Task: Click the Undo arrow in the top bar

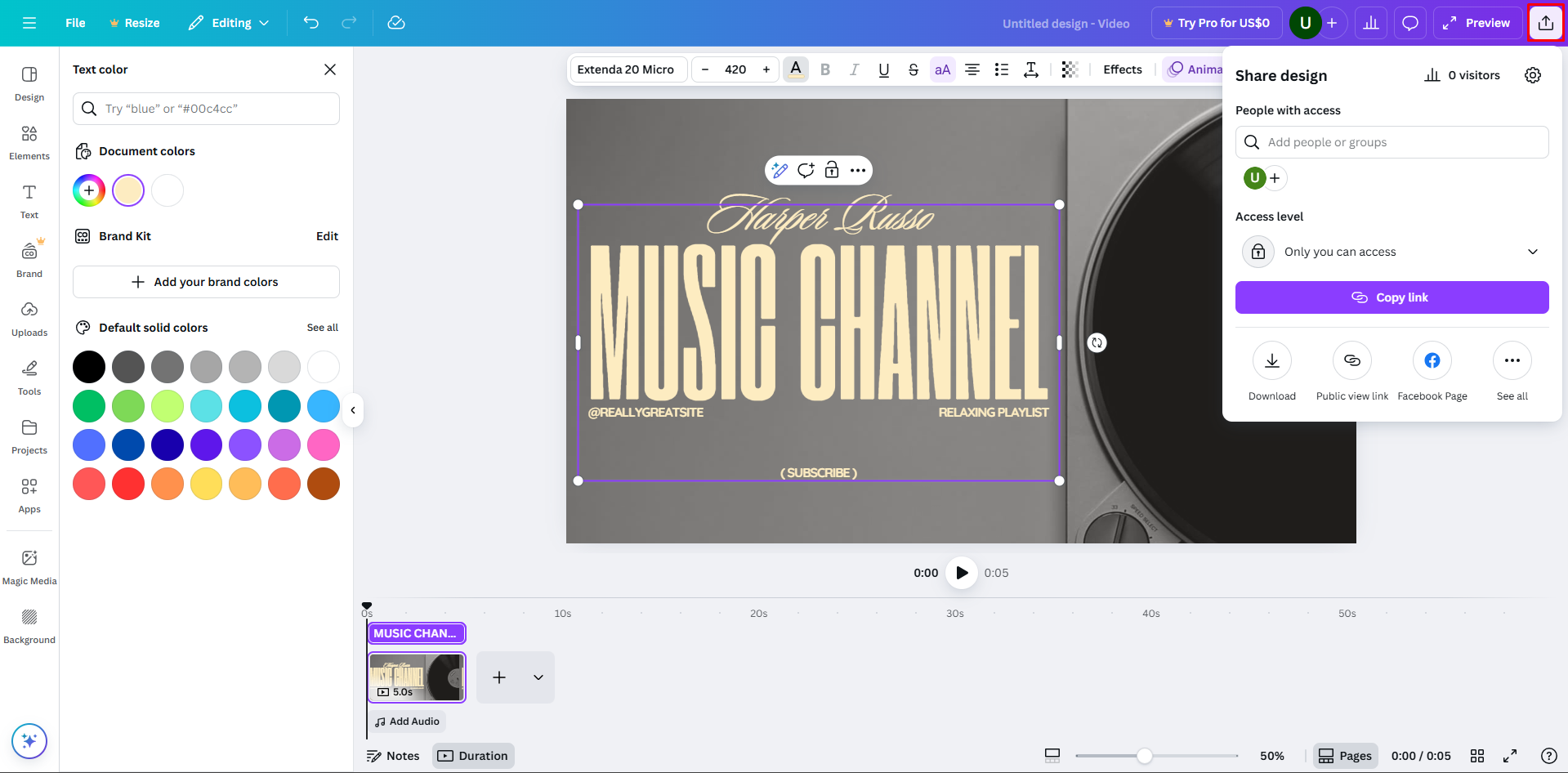Action: point(311,23)
